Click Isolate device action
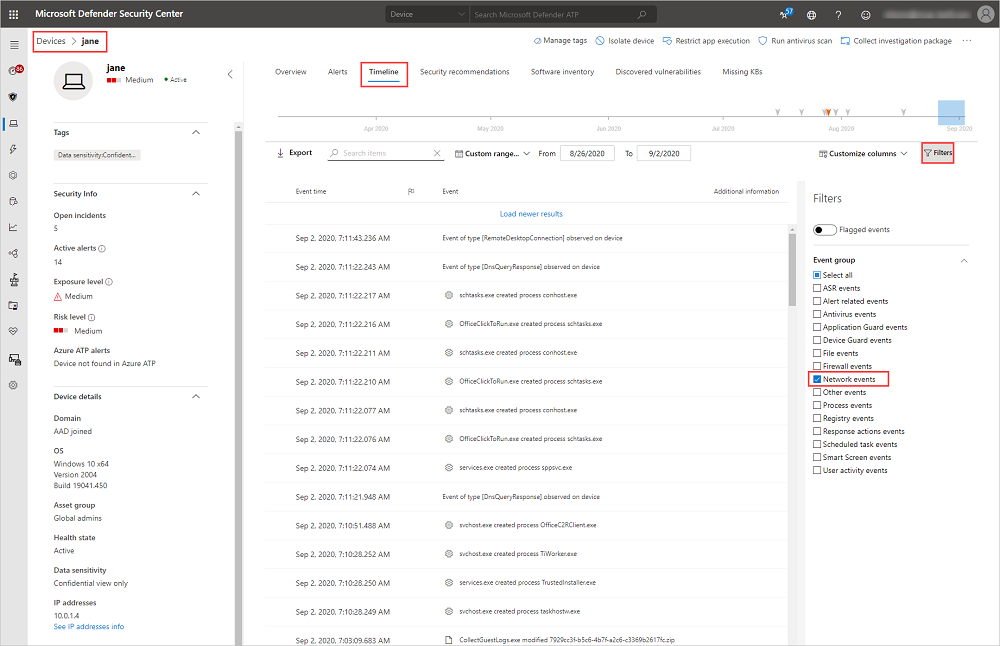Screen dimensions: 1000x646 tap(624, 41)
